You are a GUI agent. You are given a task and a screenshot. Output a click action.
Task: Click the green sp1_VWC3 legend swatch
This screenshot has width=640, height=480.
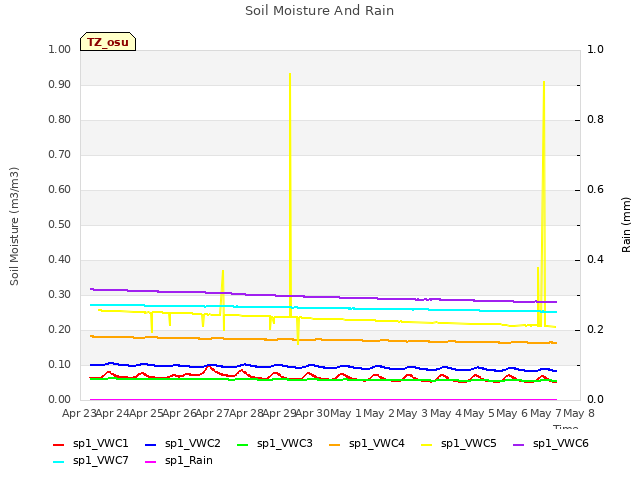243,445
